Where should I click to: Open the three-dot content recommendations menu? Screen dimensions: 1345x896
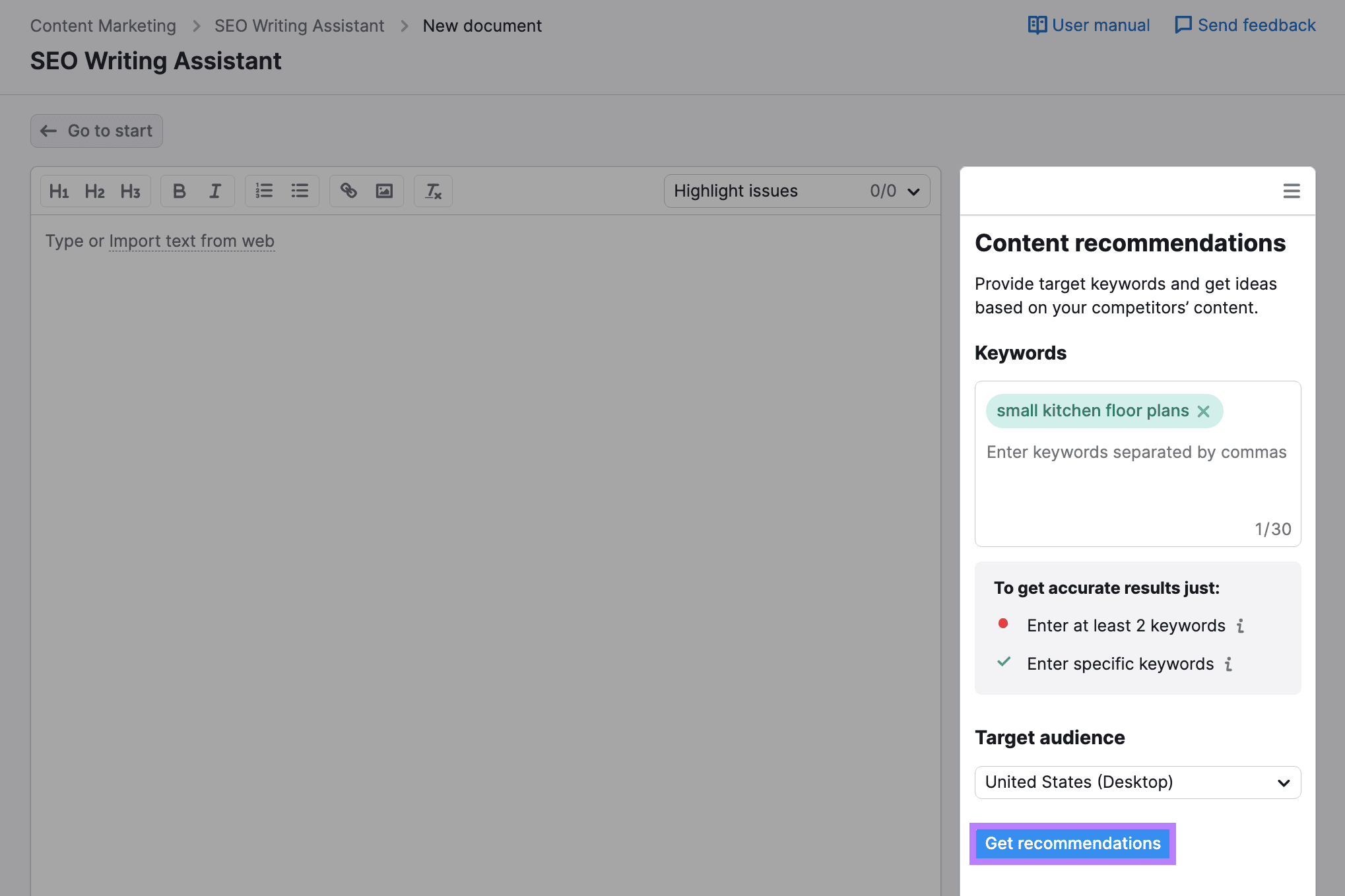coord(1291,190)
